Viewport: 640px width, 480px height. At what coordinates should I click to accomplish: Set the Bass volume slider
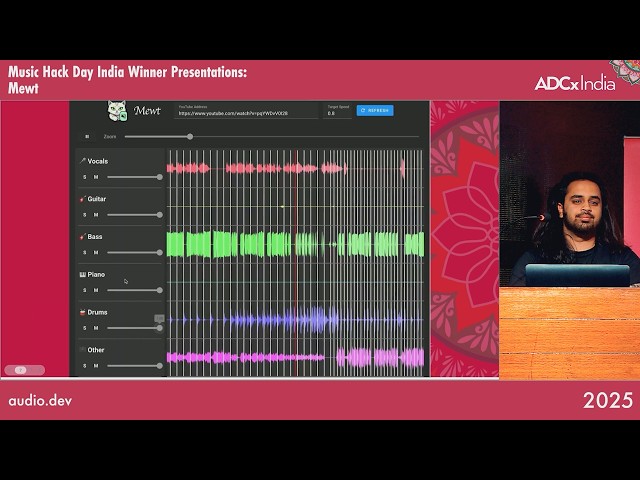pyautogui.click(x=135, y=253)
